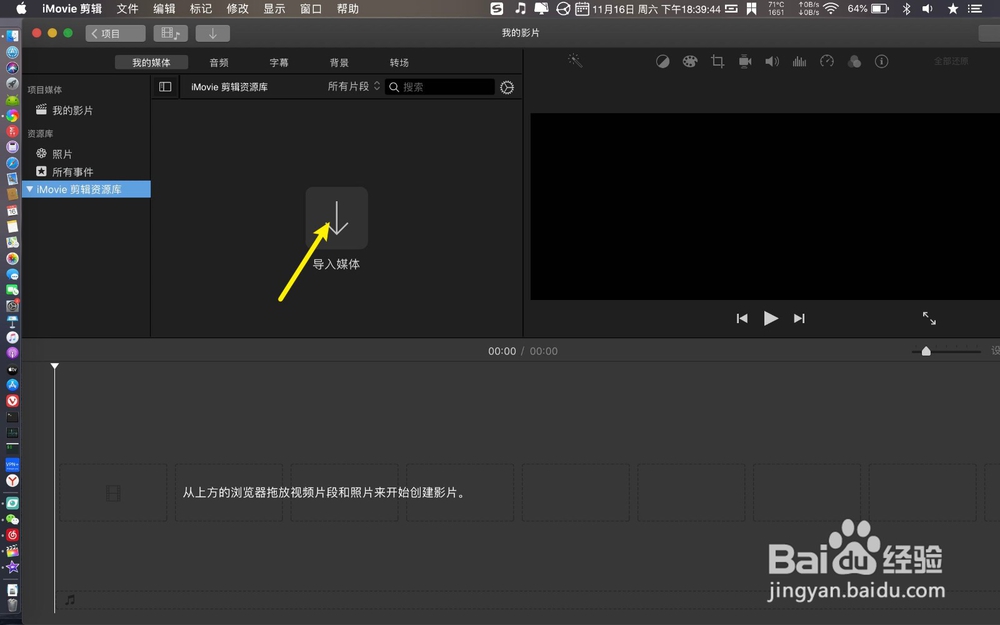Open the notification center list icon
Screen dimensions: 1000x625
975,8
